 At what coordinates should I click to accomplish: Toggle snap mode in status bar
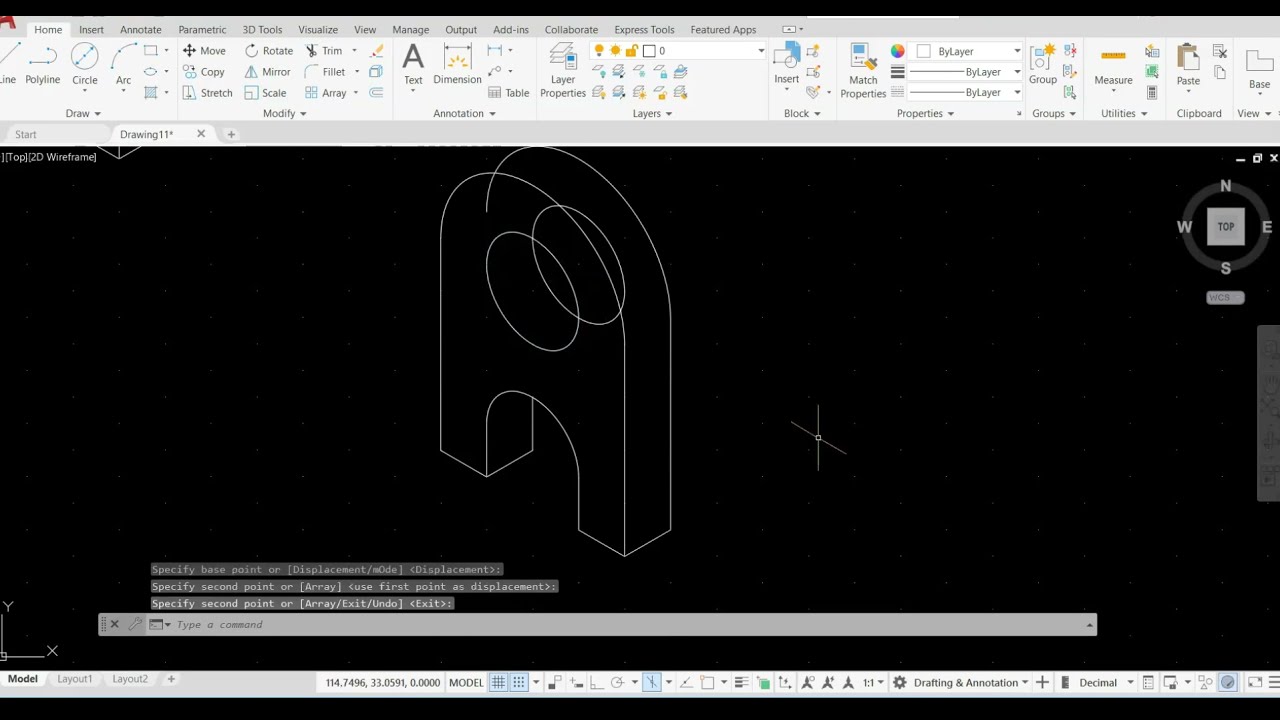(x=519, y=683)
